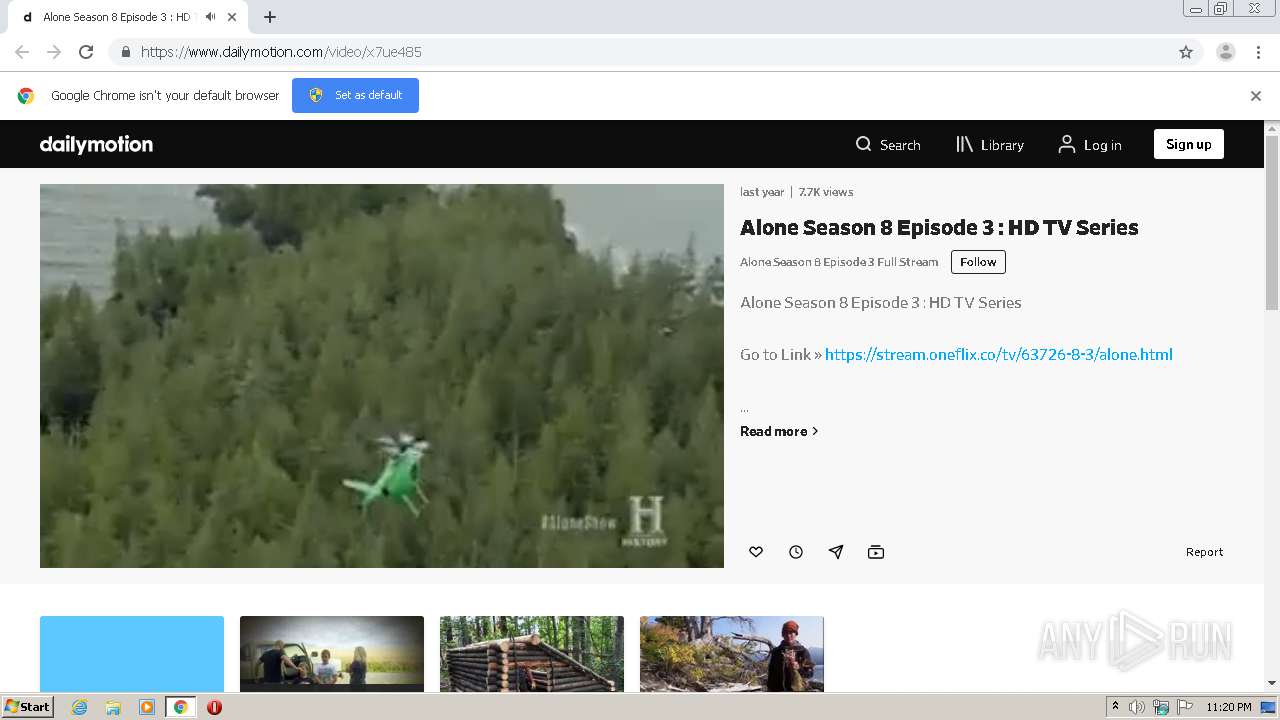The width and height of the screenshot is (1280, 720).
Task: Mute the tab via speaker icon
Action: tap(210, 17)
